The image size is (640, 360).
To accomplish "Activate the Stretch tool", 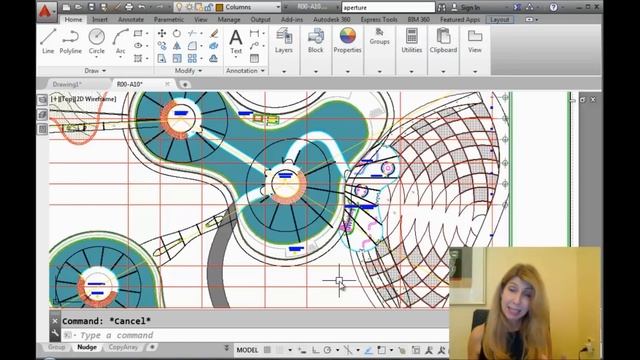I will [x=162, y=58].
